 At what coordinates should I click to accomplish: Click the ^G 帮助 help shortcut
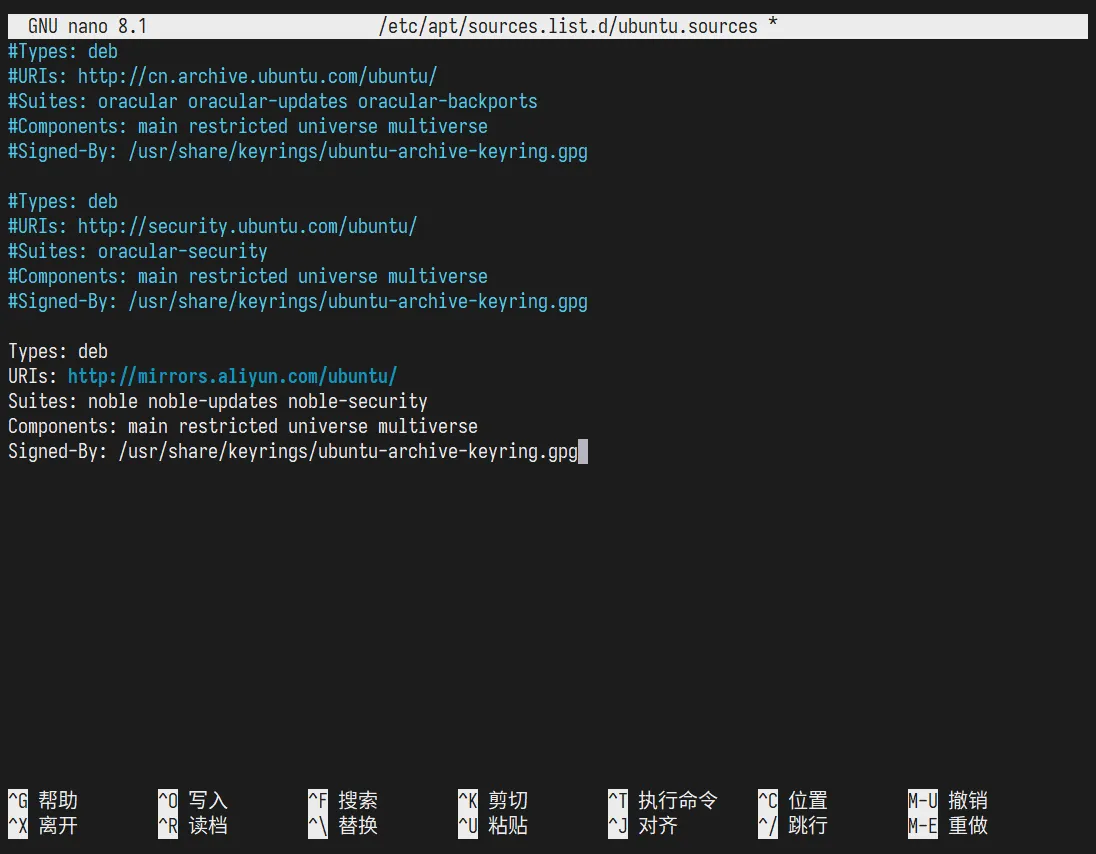coord(43,800)
